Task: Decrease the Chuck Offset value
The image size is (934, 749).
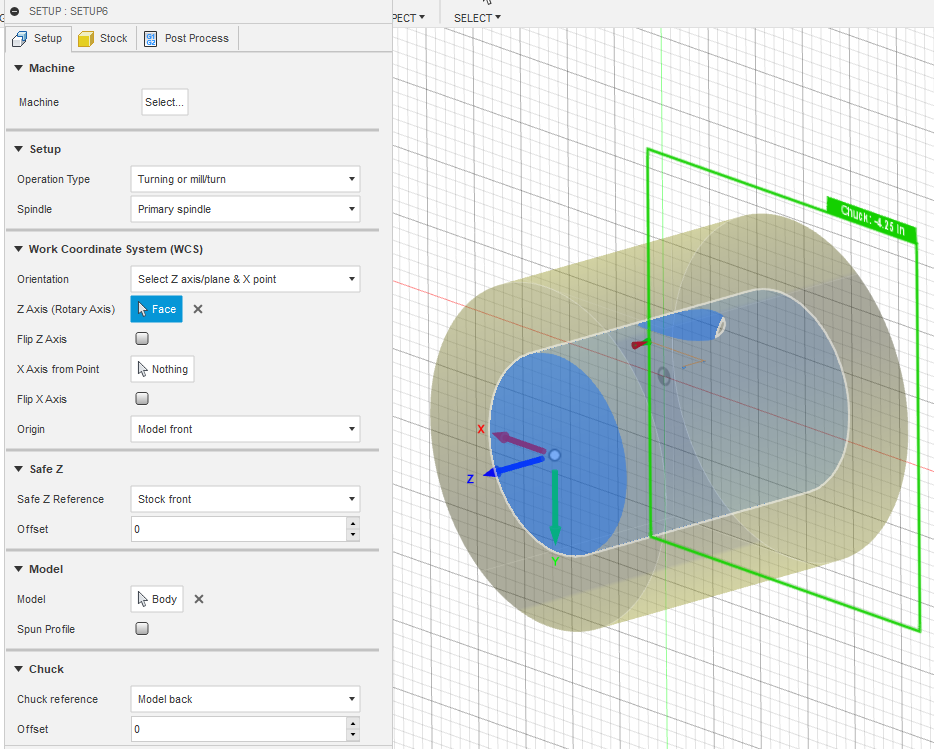Action: (x=353, y=735)
